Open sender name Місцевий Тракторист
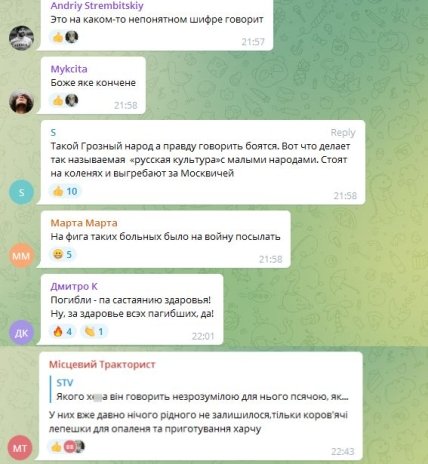The height and width of the screenshot is (464, 428). tap(102, 364)
